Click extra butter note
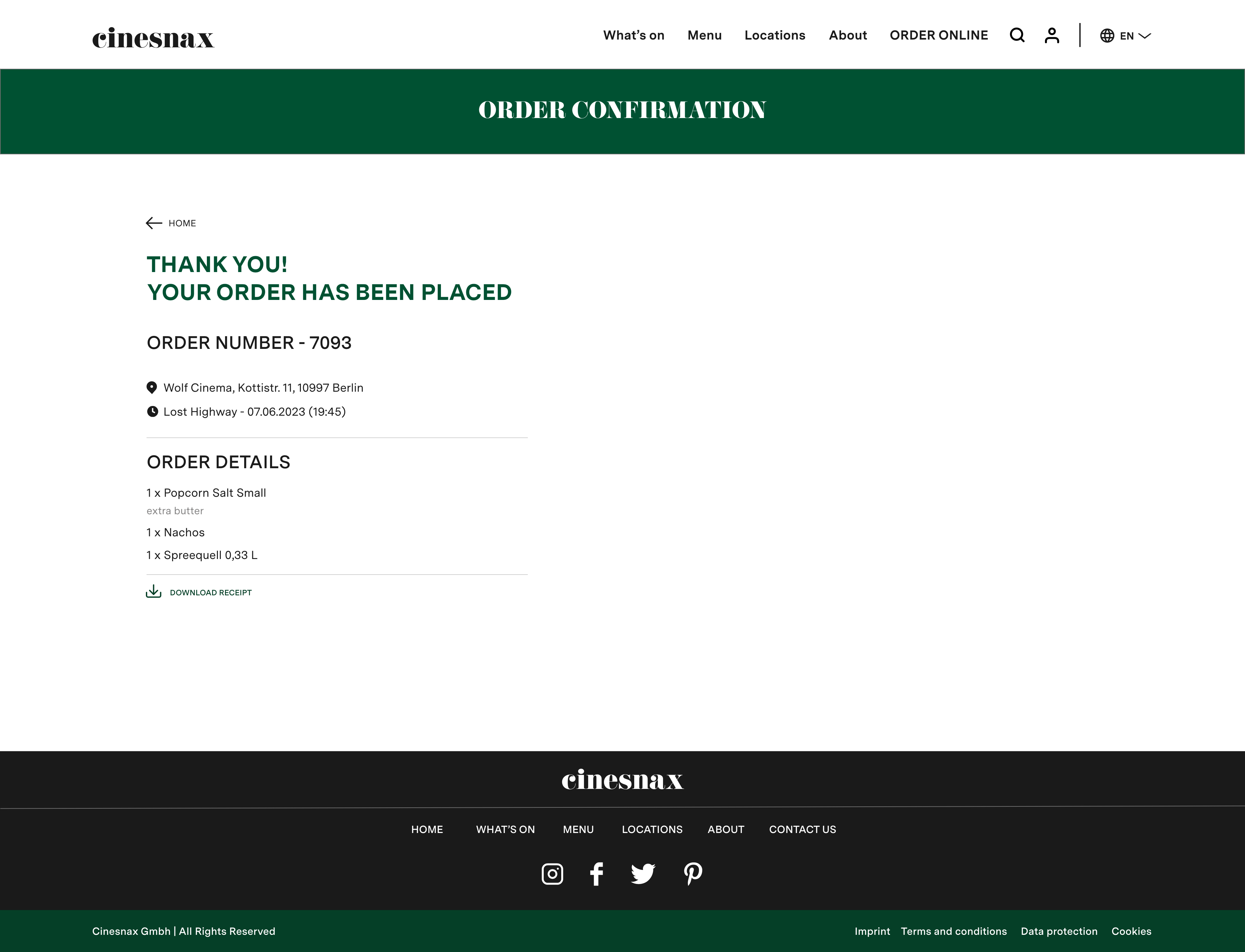The image size is (1245, 952). point(174,511)
